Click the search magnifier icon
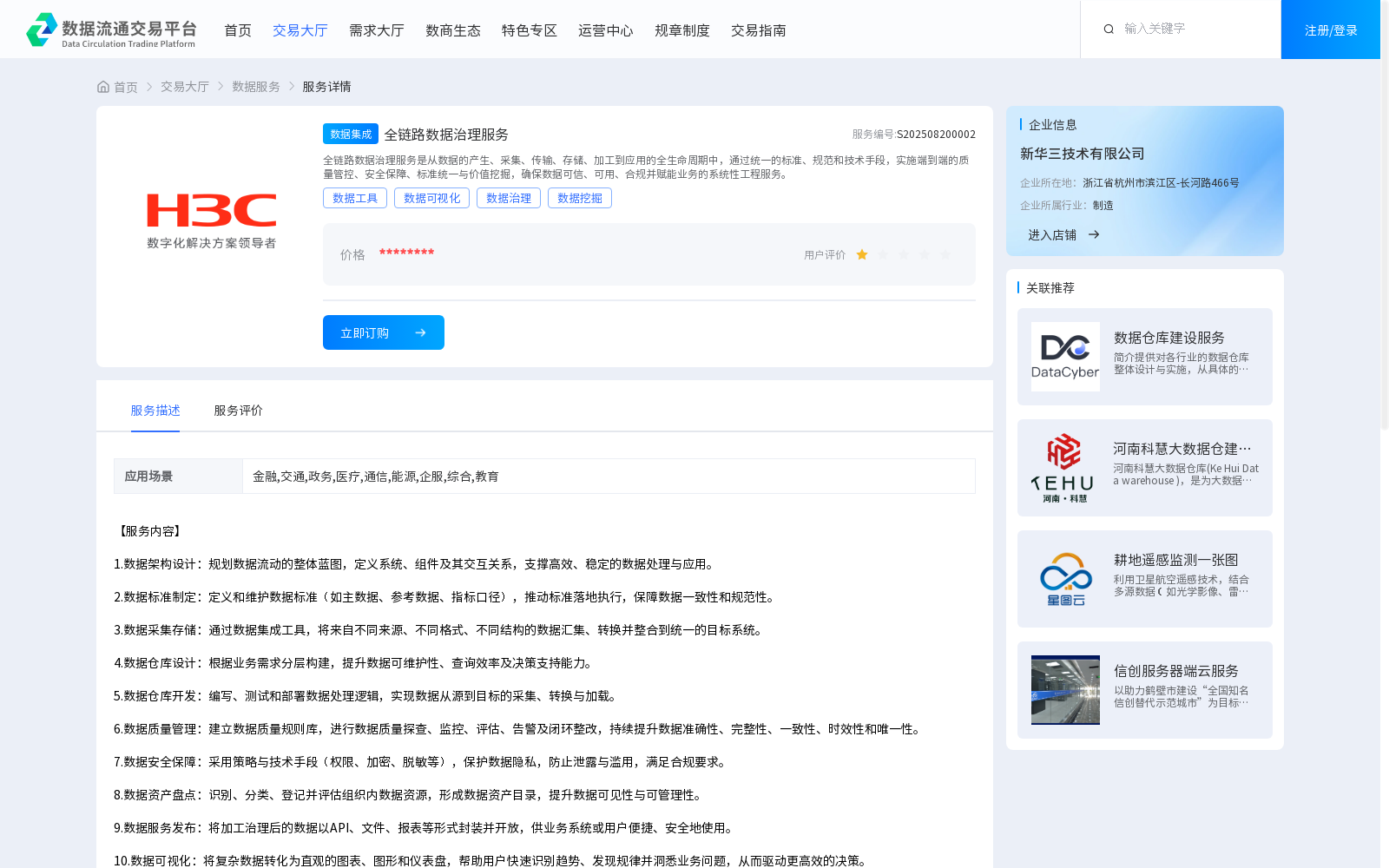The height and width of the screenshot is (868, 1389). (x=1109, y=30)
